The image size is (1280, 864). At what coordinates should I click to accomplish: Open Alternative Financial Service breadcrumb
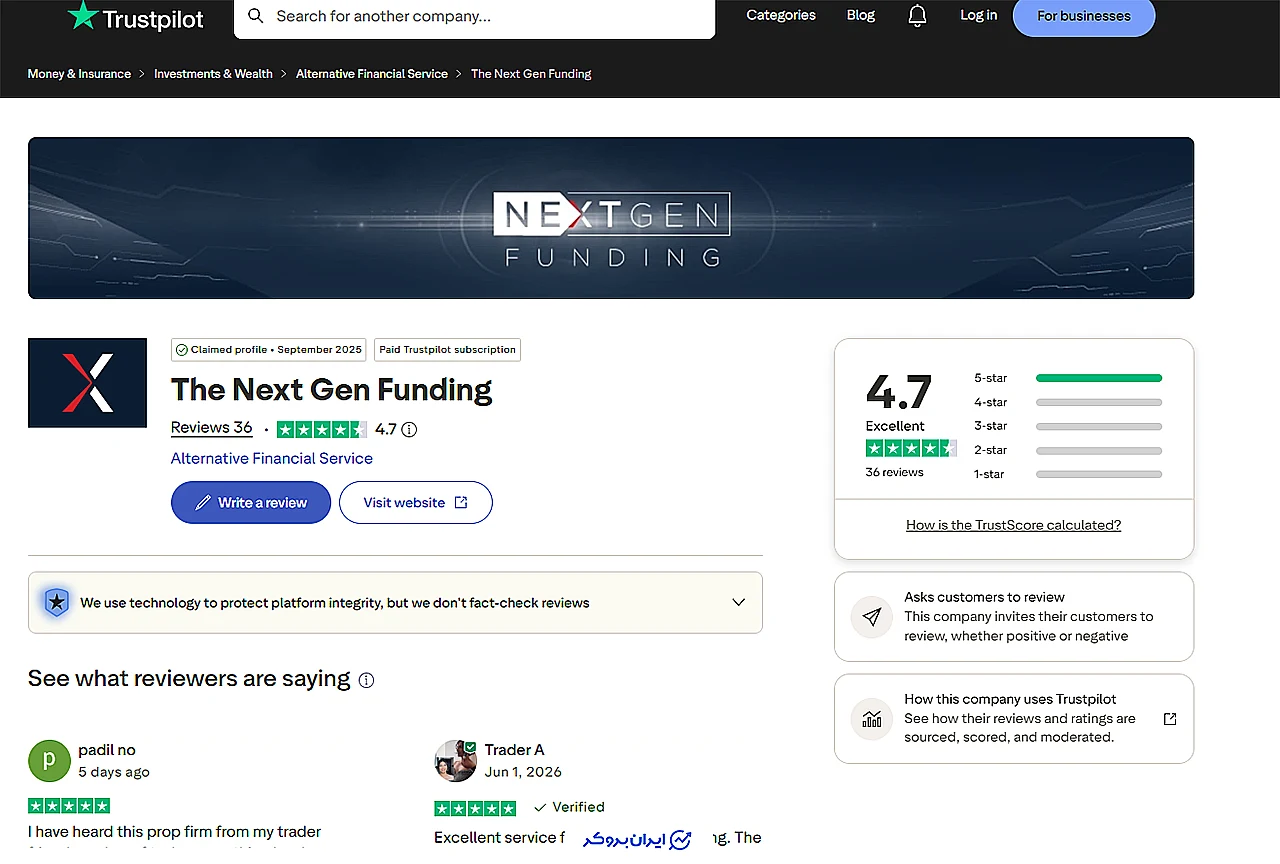[372, 74]
